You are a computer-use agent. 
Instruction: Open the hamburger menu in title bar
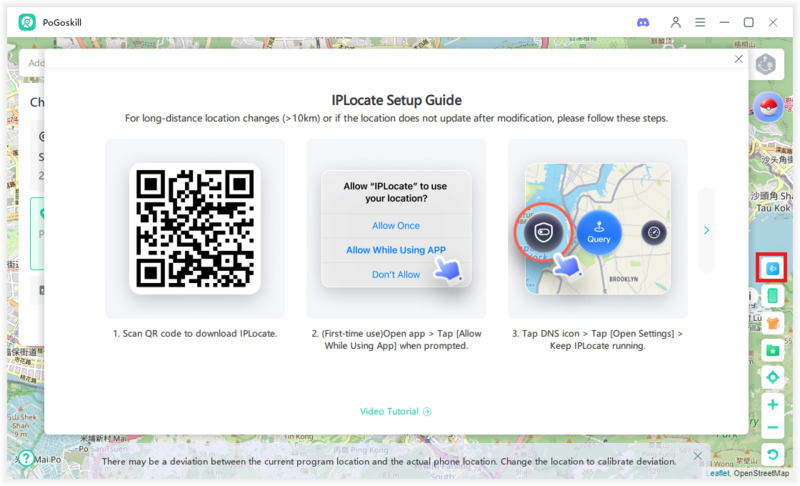click(x=700, y=22)
